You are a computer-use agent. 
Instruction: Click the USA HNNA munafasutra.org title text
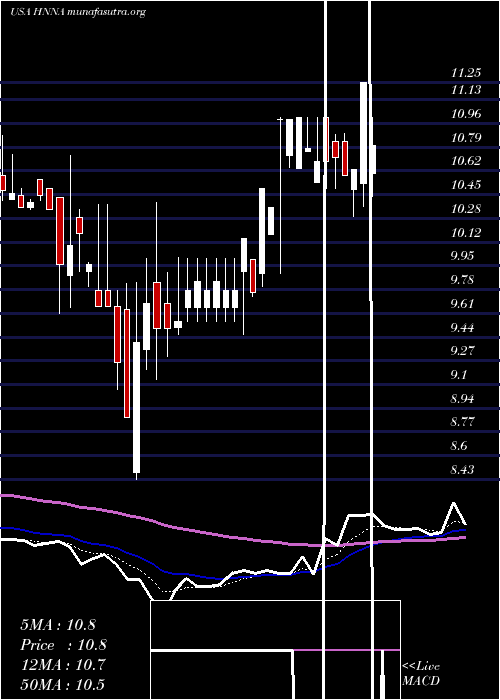pos(78,12)
